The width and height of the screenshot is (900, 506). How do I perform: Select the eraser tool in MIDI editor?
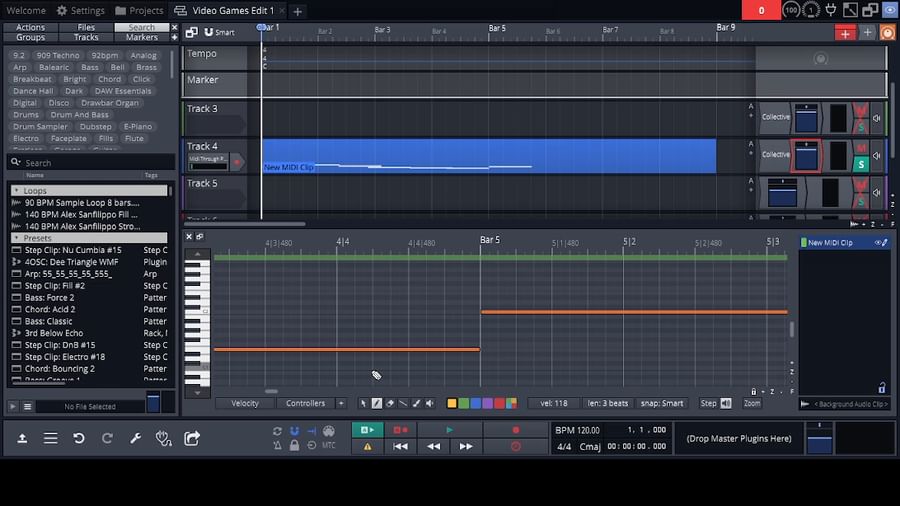tap(390, 403)
